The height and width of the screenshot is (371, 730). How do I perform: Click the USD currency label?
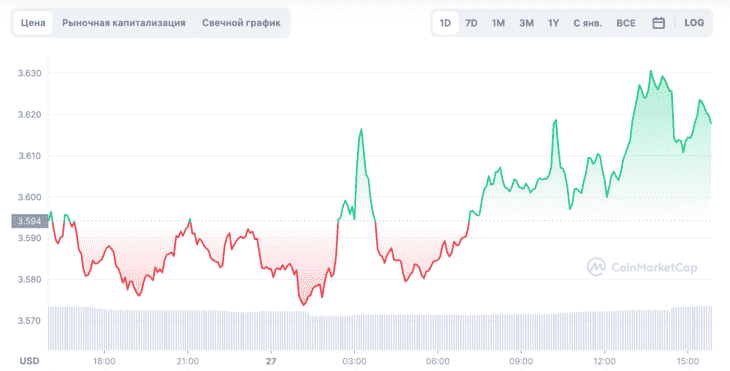pyautogui.click(x=29, y=361)
